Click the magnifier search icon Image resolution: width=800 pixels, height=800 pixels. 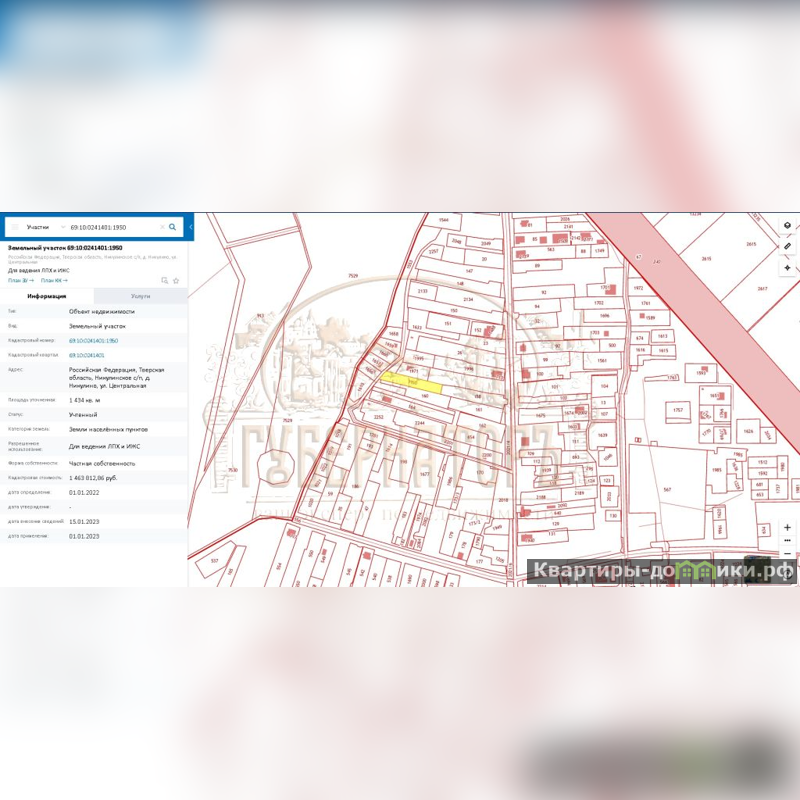tap(173, 227)
